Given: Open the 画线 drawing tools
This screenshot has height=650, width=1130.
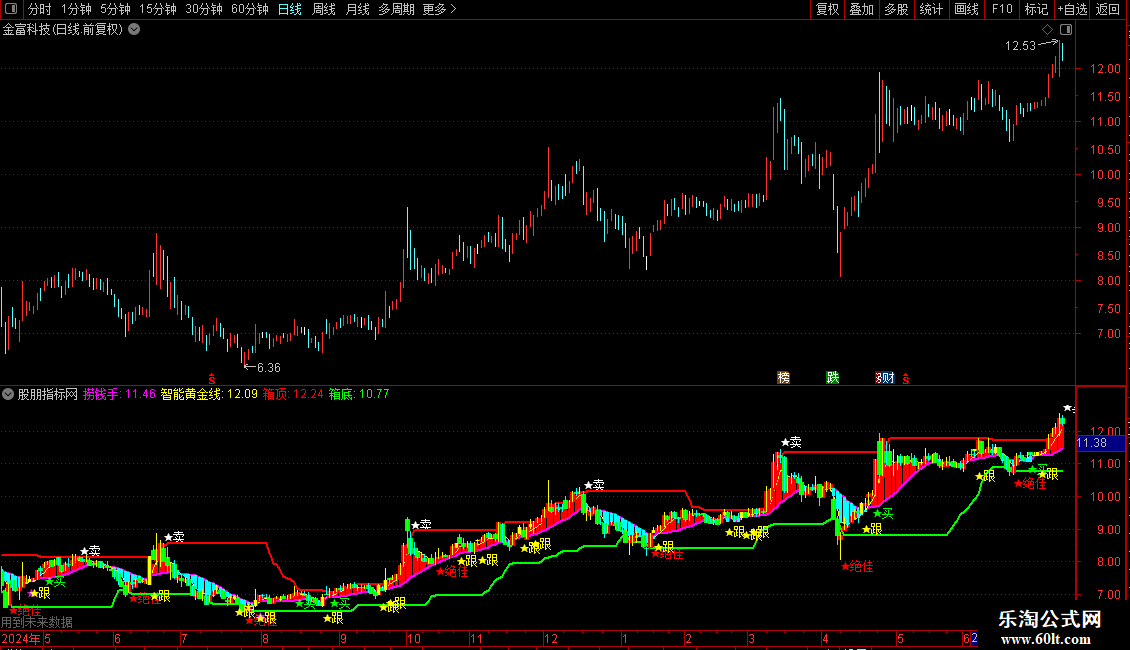Looking at the screenshot, I should [x=966, y=9].
